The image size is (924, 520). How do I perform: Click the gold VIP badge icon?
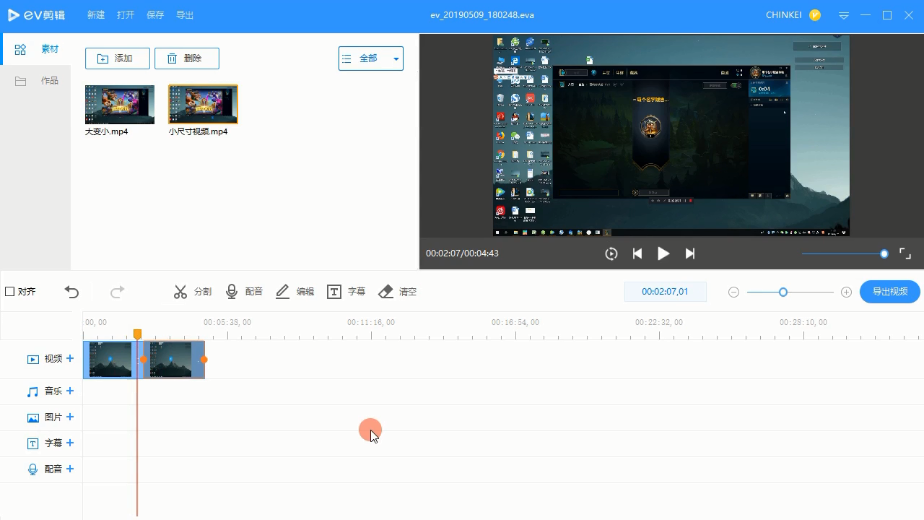click(815, 15)
